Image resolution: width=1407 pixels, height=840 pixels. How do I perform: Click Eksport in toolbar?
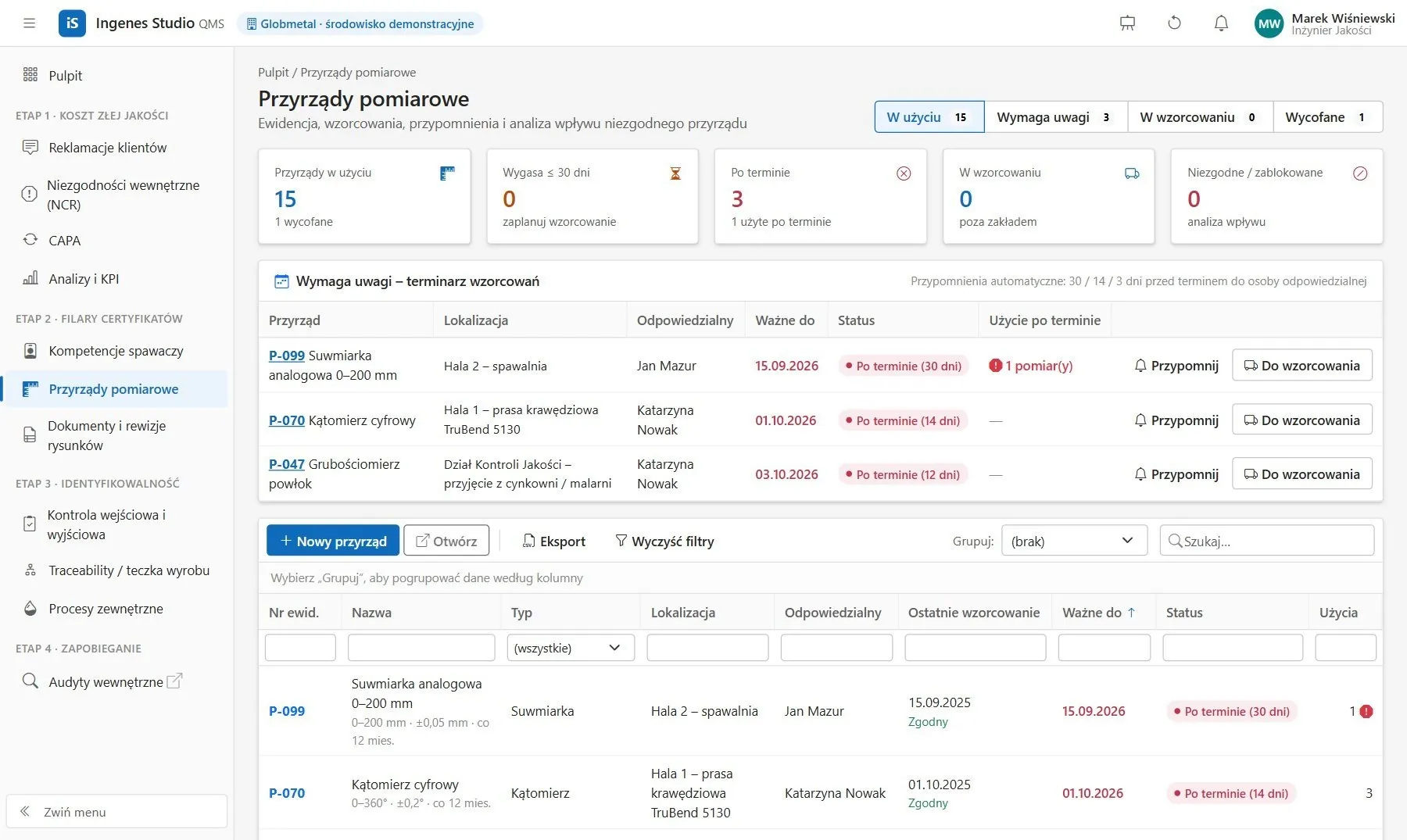pyautogui.click(x=554, y=542)
